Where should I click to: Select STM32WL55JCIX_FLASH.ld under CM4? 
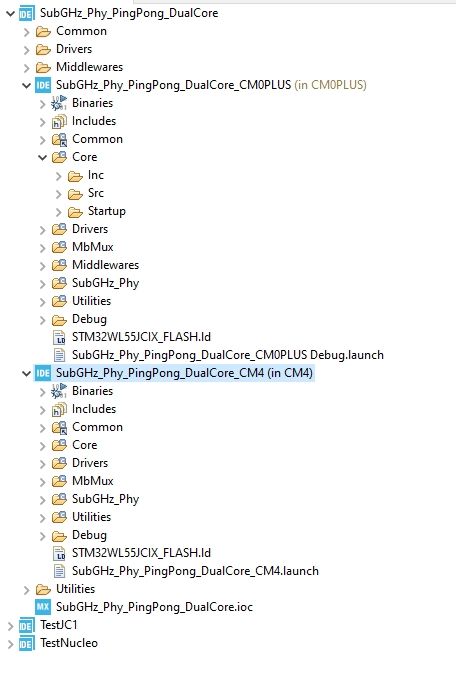point(141,553)
